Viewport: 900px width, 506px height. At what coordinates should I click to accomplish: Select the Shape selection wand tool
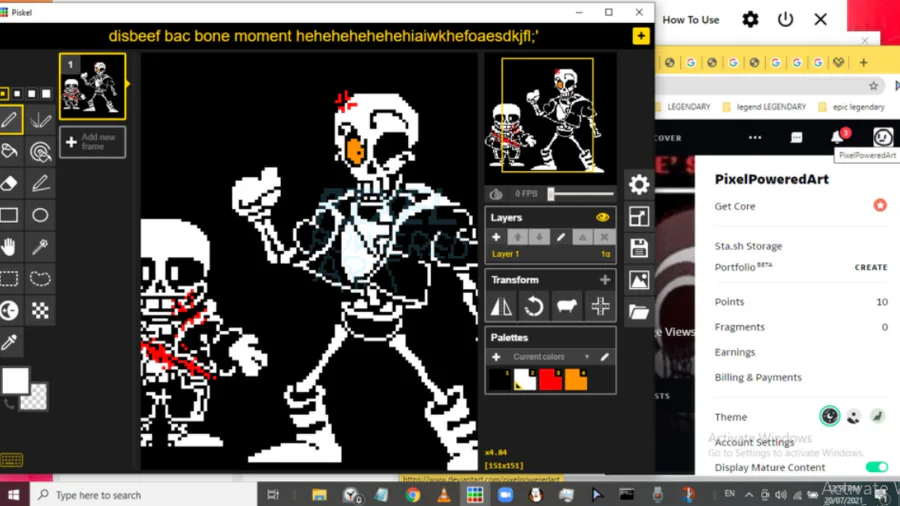point(40,247)
